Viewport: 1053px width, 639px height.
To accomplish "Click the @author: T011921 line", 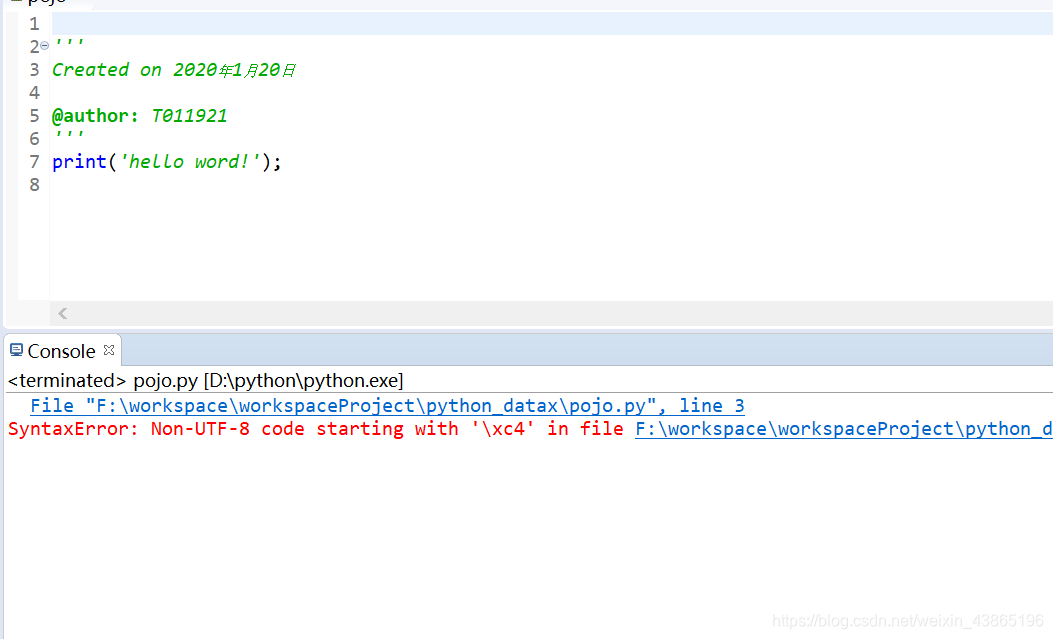I will tap(140, 115).
